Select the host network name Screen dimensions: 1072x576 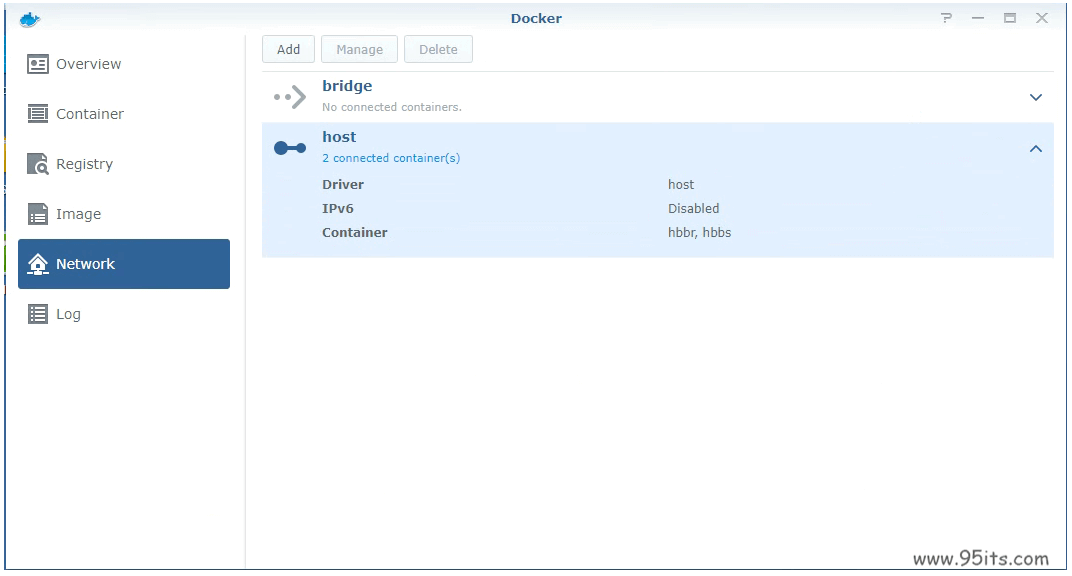(339, 137)
